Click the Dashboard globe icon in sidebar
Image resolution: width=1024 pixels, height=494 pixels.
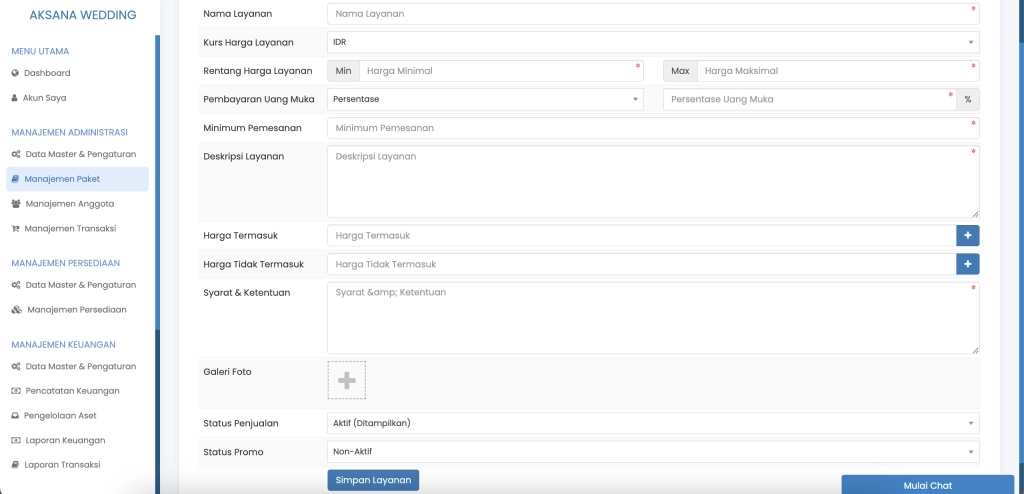[15, 73]
